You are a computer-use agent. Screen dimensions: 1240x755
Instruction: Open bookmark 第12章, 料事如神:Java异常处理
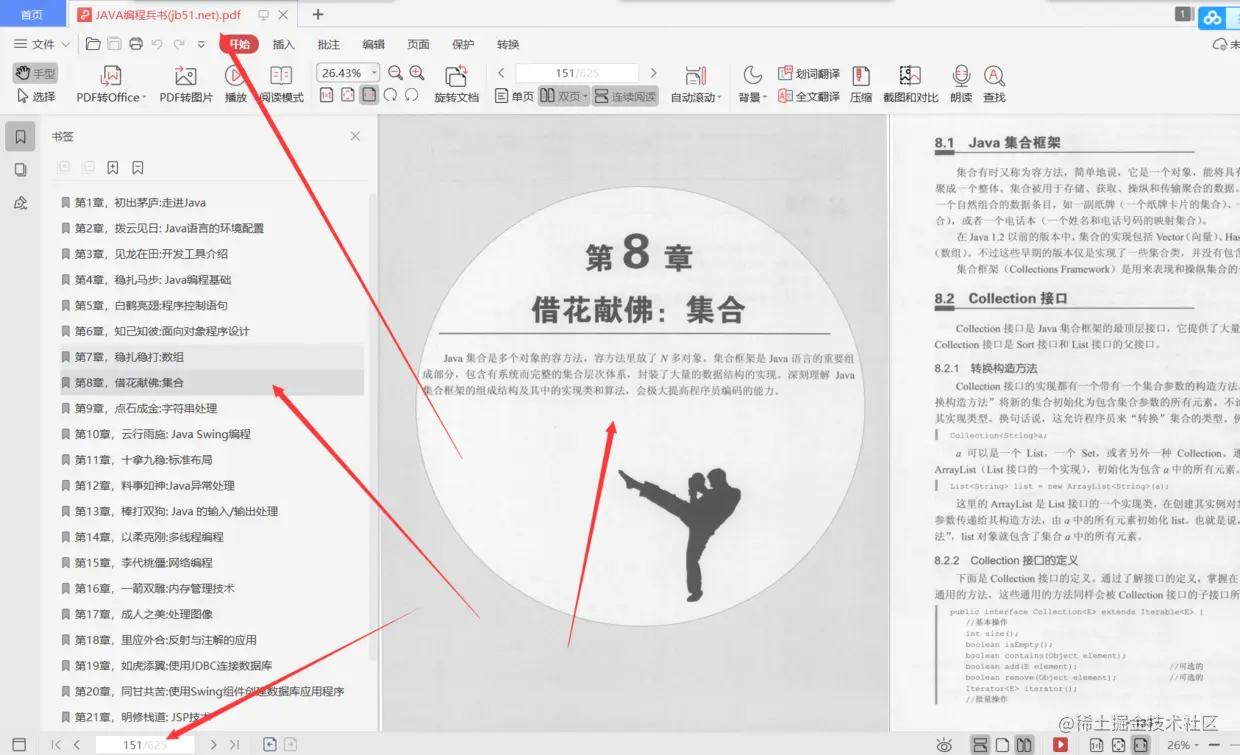point(212,485)
